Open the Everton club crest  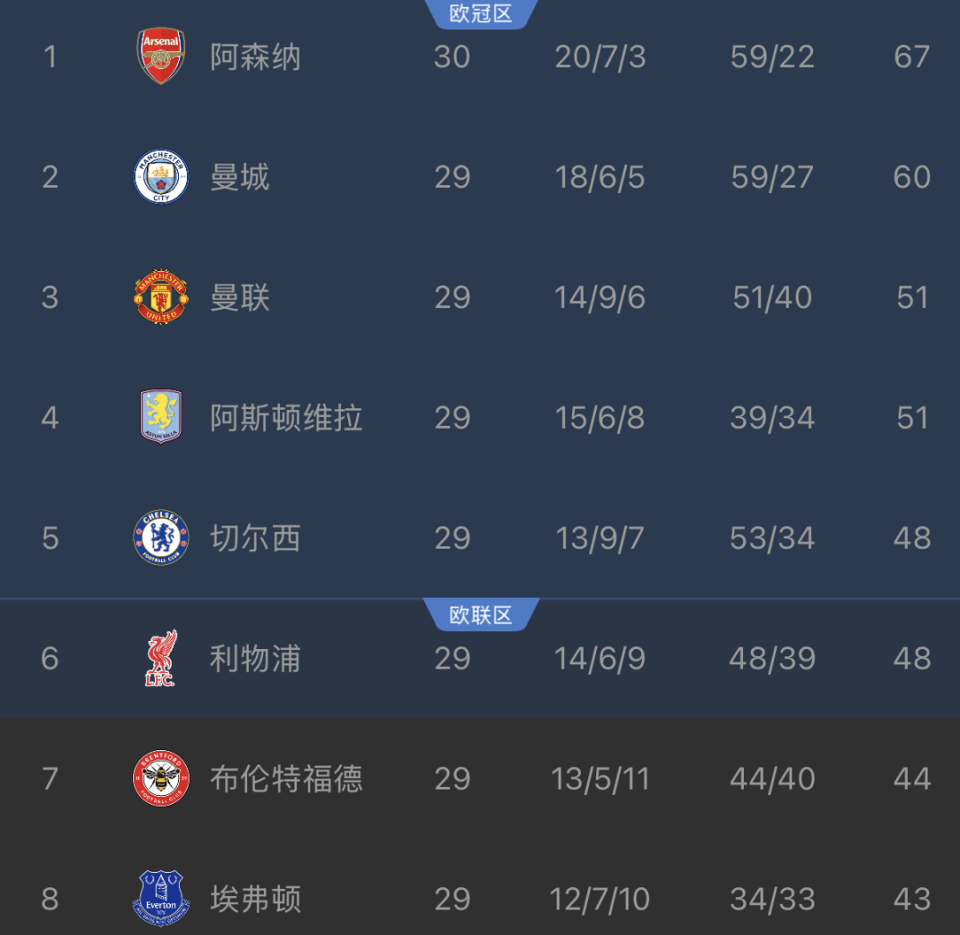pyautogui.click(x=161, y=899)
